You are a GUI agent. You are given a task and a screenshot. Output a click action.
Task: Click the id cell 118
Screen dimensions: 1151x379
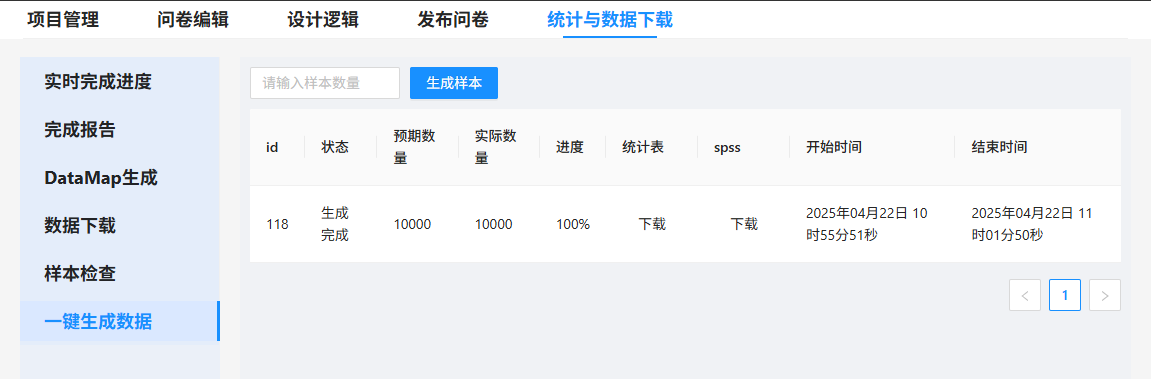click(x=277, y=224)
